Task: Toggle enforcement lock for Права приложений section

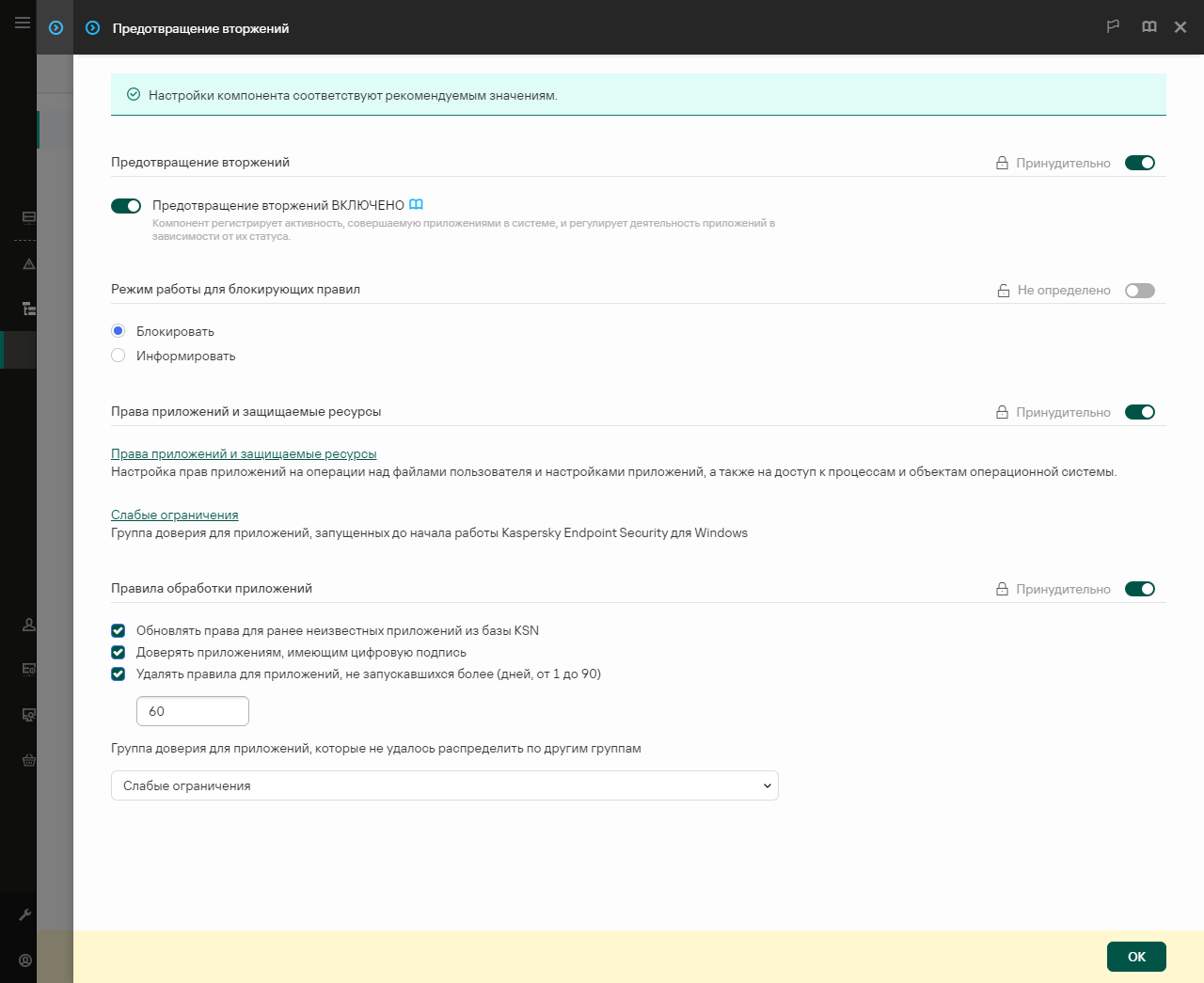Action: tap(1140, 412)
